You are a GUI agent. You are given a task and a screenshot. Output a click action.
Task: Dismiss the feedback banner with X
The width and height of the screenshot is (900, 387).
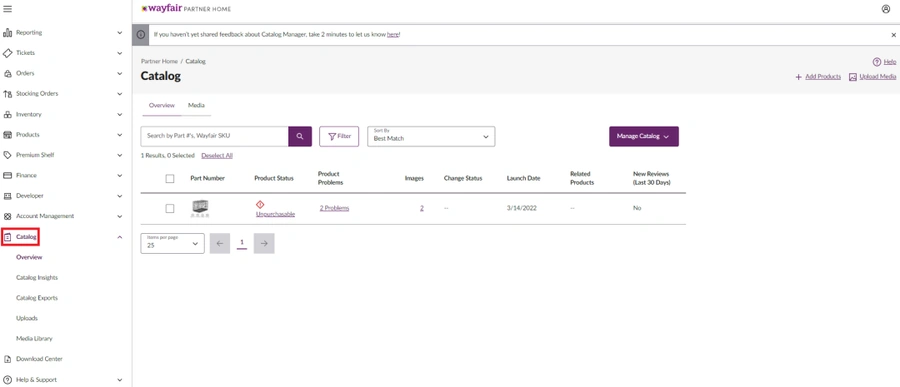(x=893, y=34)
